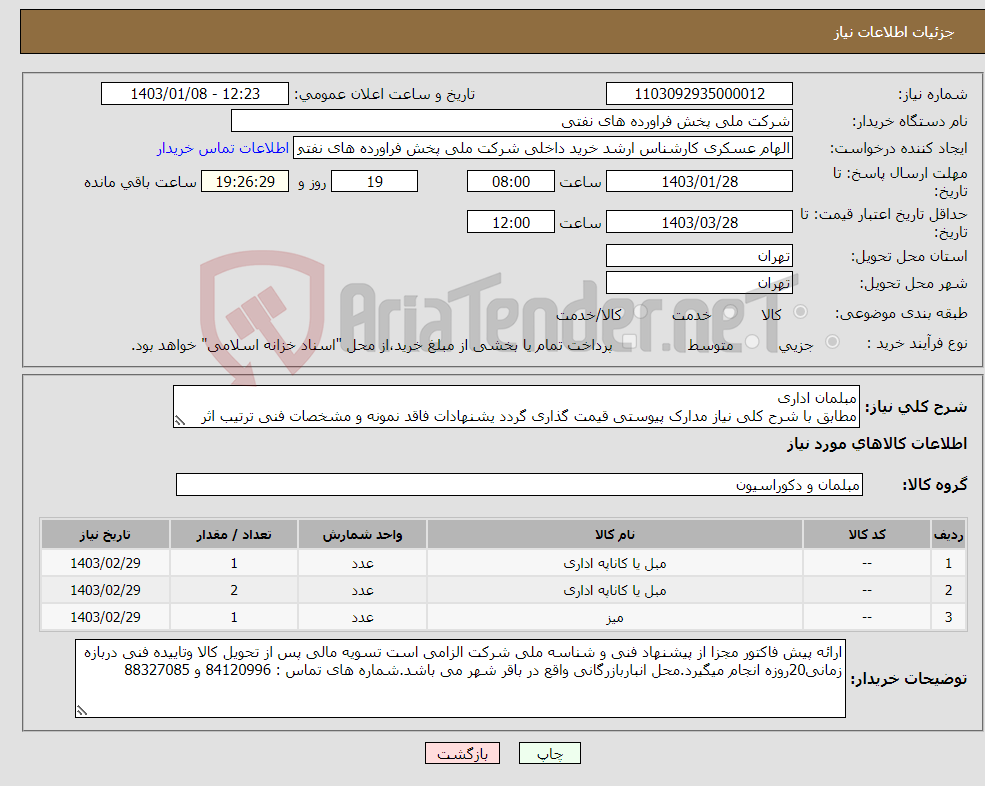Click need date in row 3
Viewport: 985px width, 786px height.
coord(105,617)
